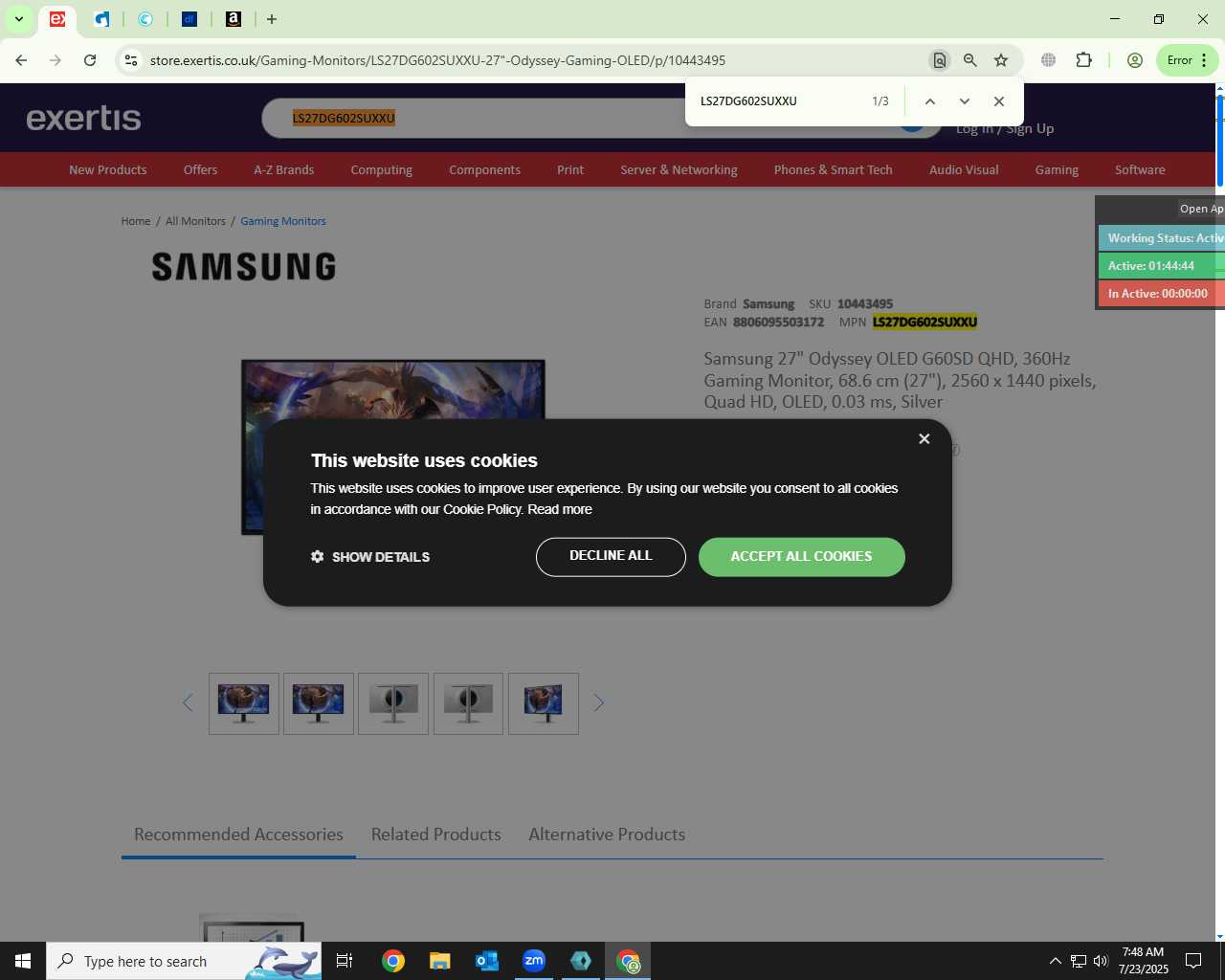The image size is (1225, 980).
Task: Open Phones & Smart Tech menu
Action: click(833, 169)
